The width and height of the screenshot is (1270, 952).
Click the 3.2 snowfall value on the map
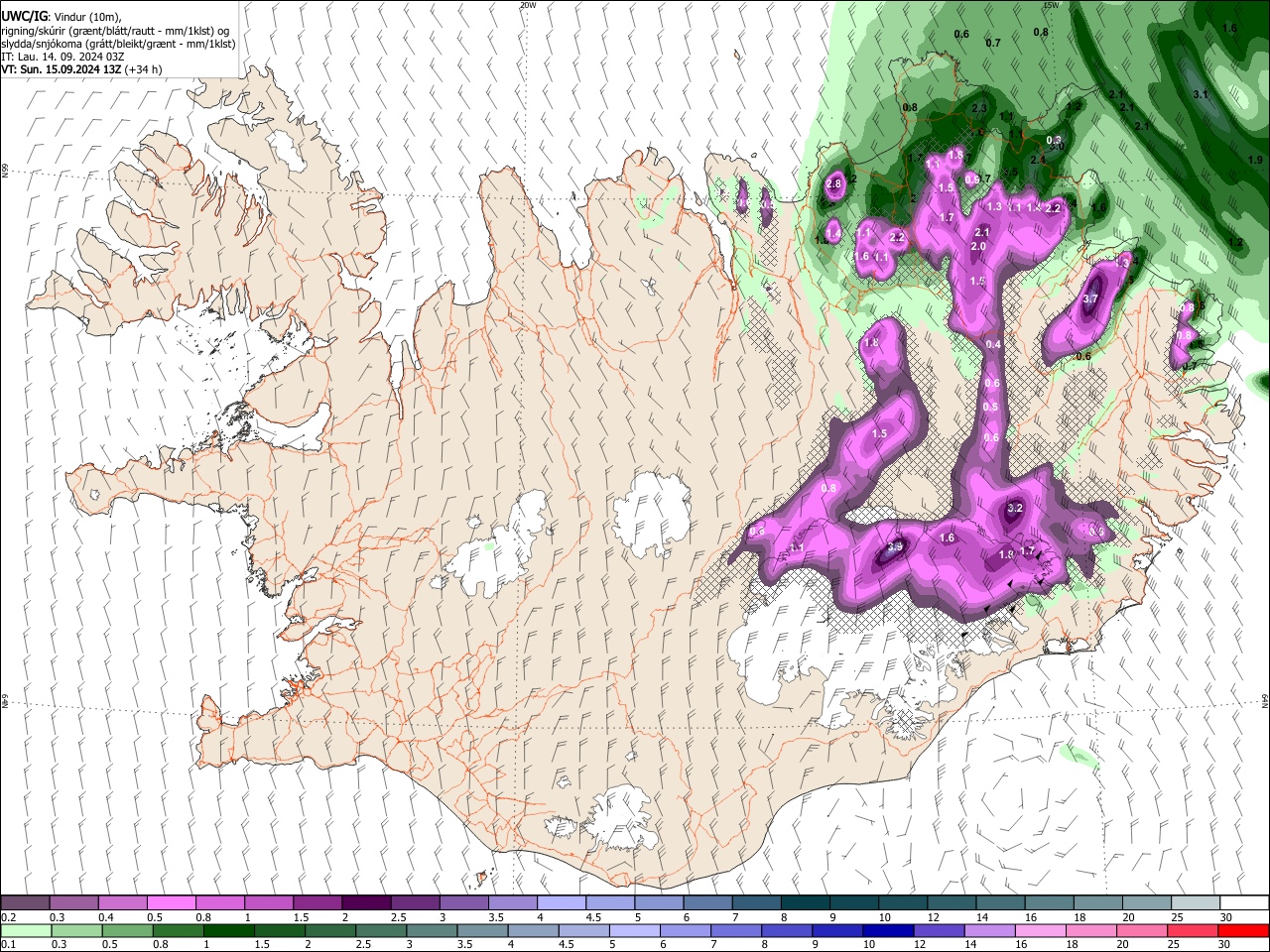(1015, 508)
